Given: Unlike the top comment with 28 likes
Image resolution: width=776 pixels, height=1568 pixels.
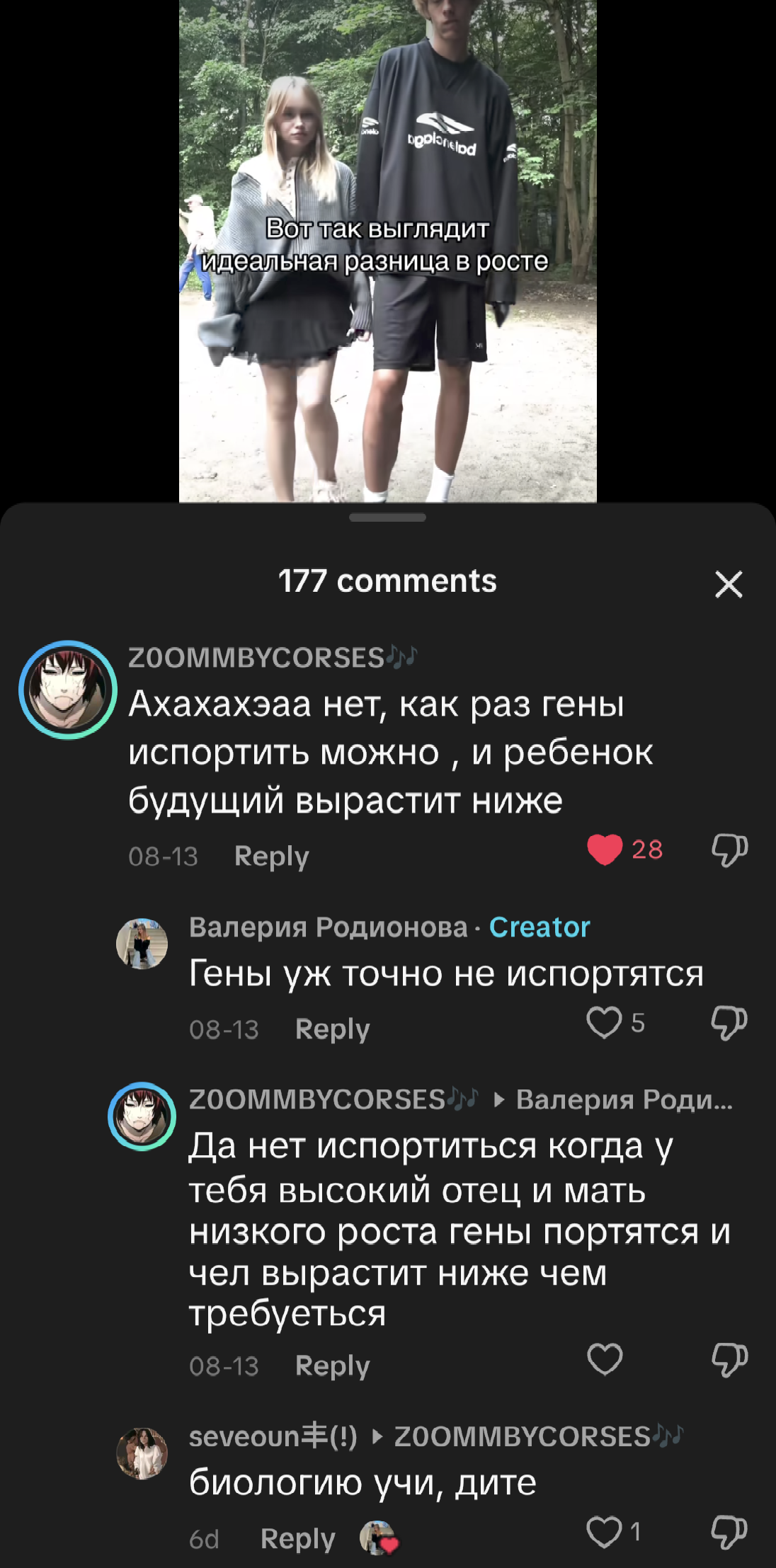Looking at the screenshot, I should coord(605,849).
